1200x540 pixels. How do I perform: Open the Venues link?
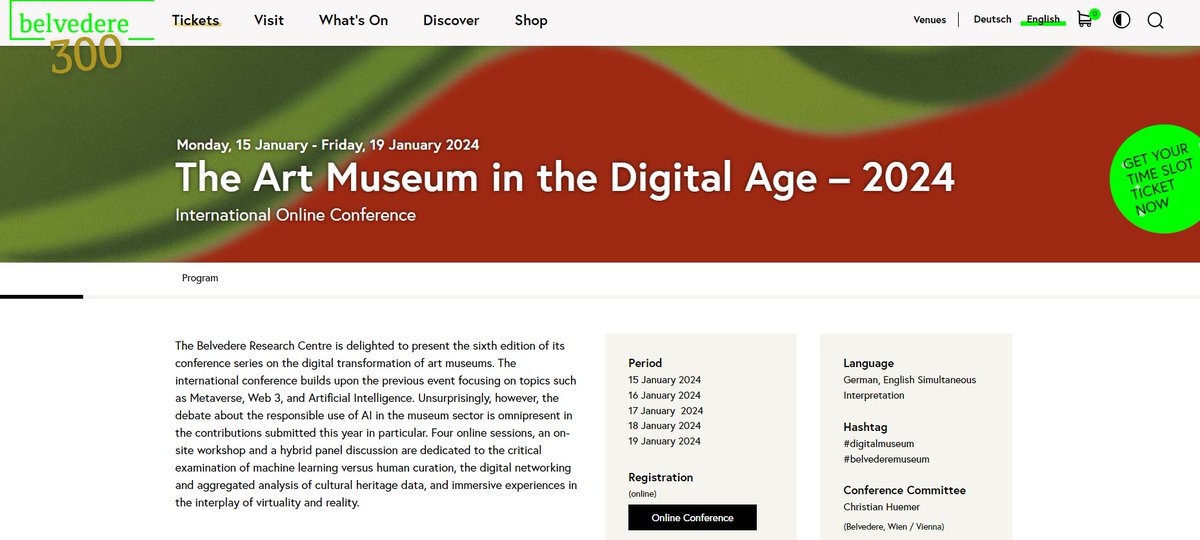[930, 20]
